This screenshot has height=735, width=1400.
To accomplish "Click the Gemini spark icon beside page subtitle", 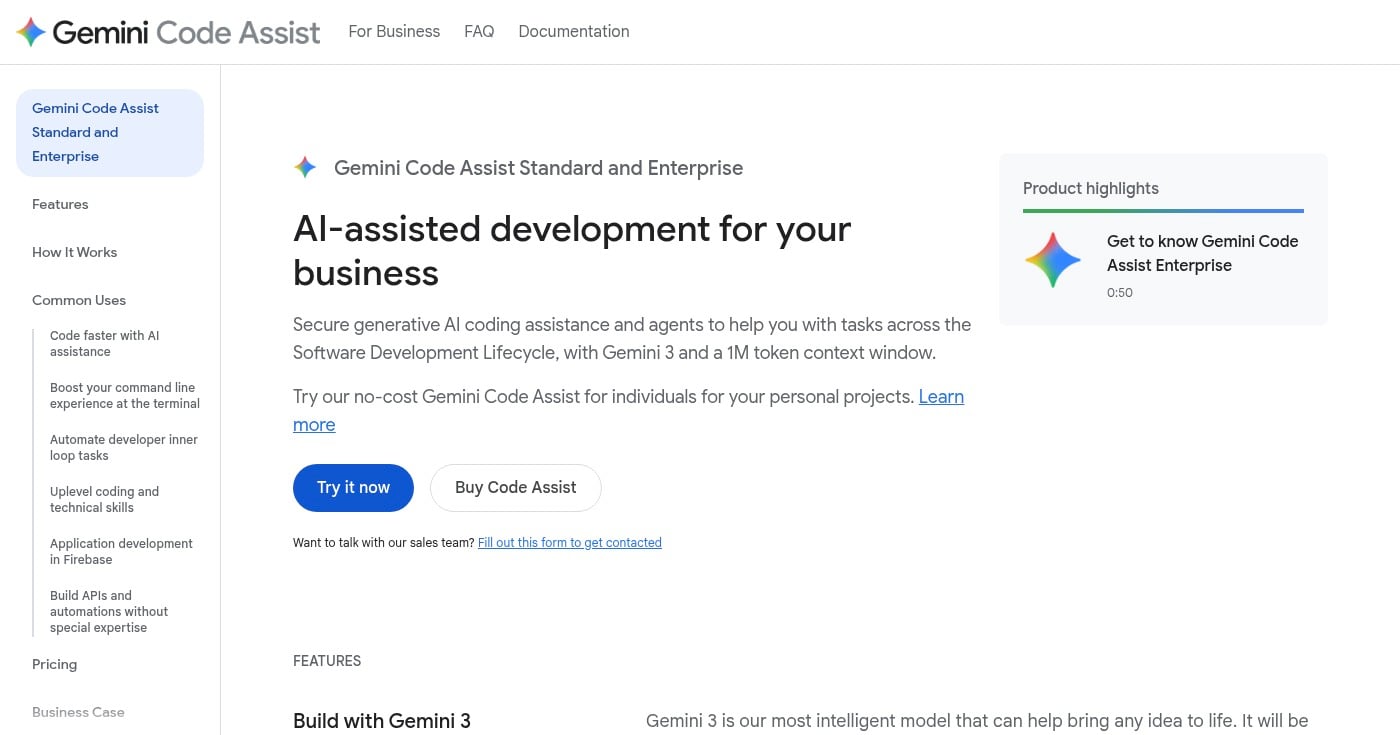I will pos(305,167).
